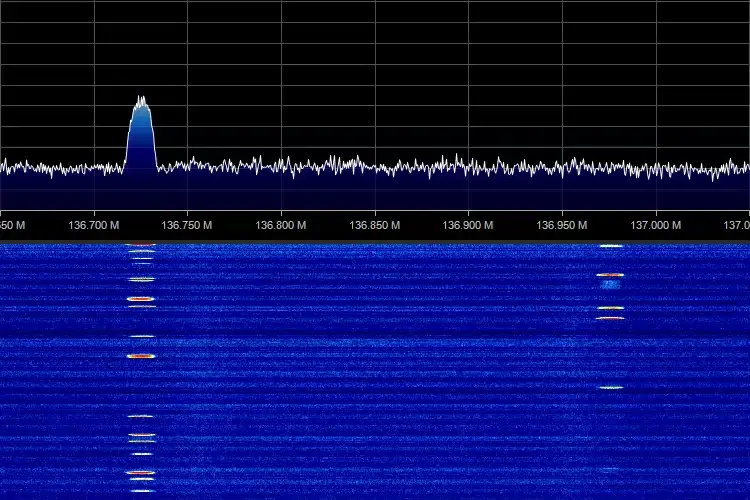750x500 pixels.
Task: Click the 136.700 M frequency label
Action: (x=94, y=225)
